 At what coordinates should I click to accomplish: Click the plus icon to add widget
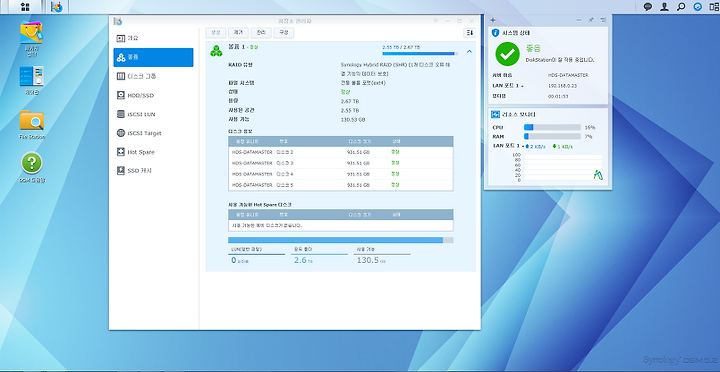click(x=493, y=20)
